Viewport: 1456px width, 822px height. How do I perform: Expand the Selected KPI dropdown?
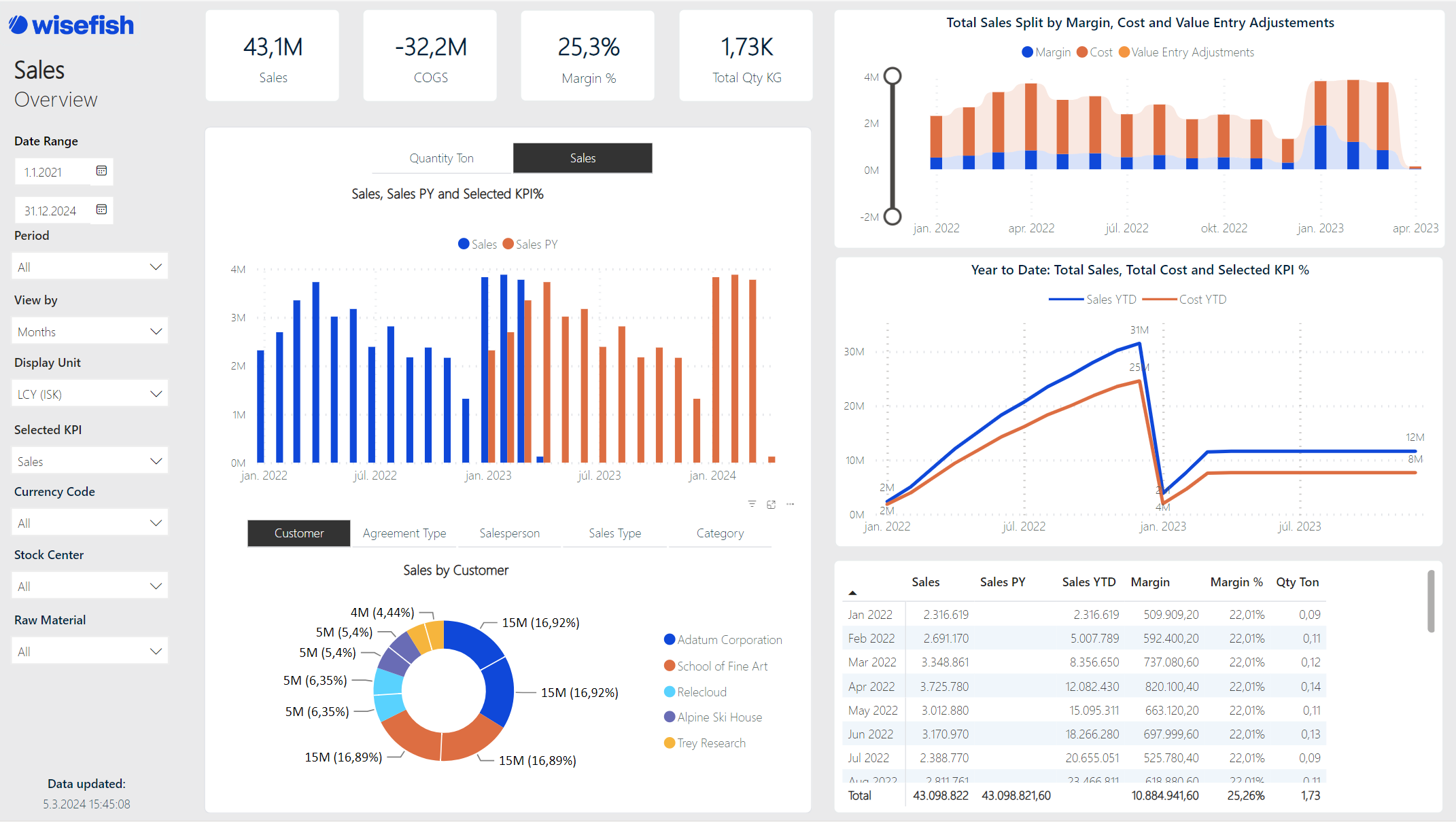click(x=90, y=461)
